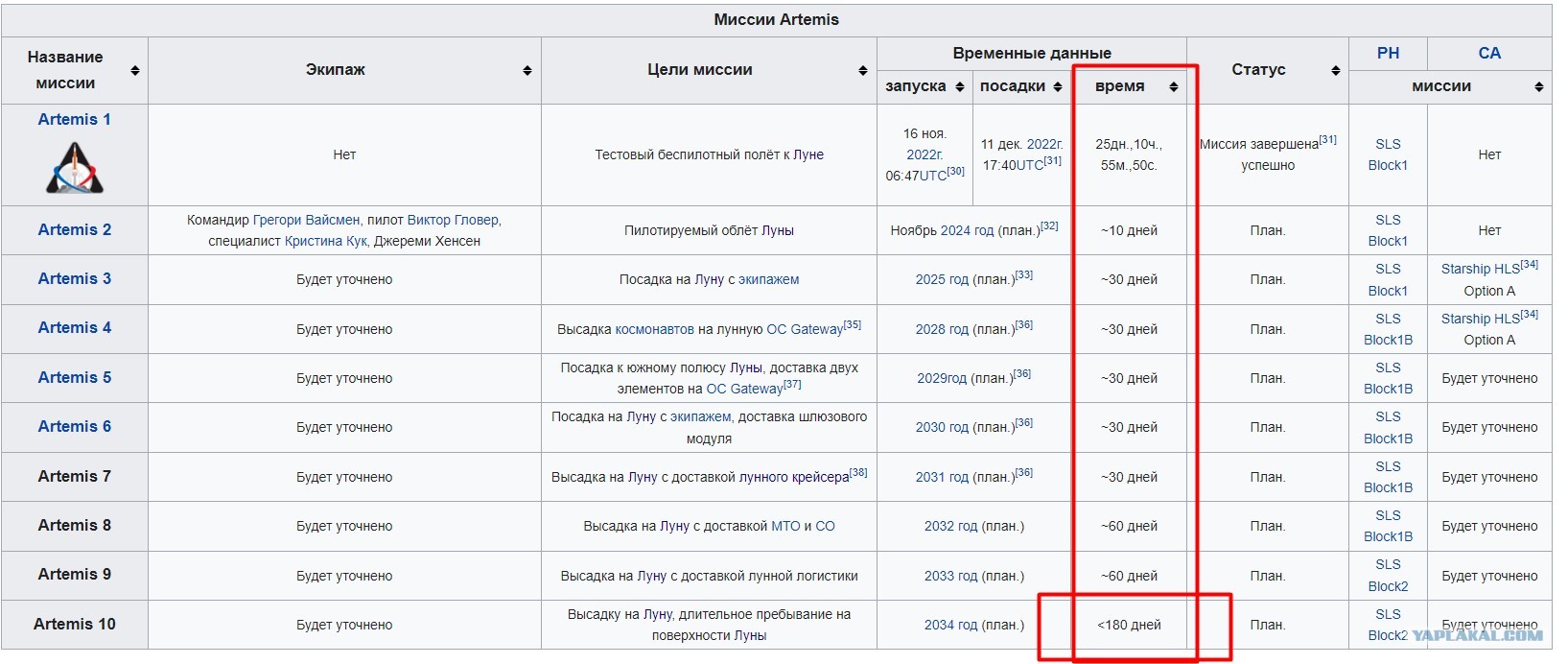
Task: Open the Artemis 1 mission patch image
Action: (75, 168)
